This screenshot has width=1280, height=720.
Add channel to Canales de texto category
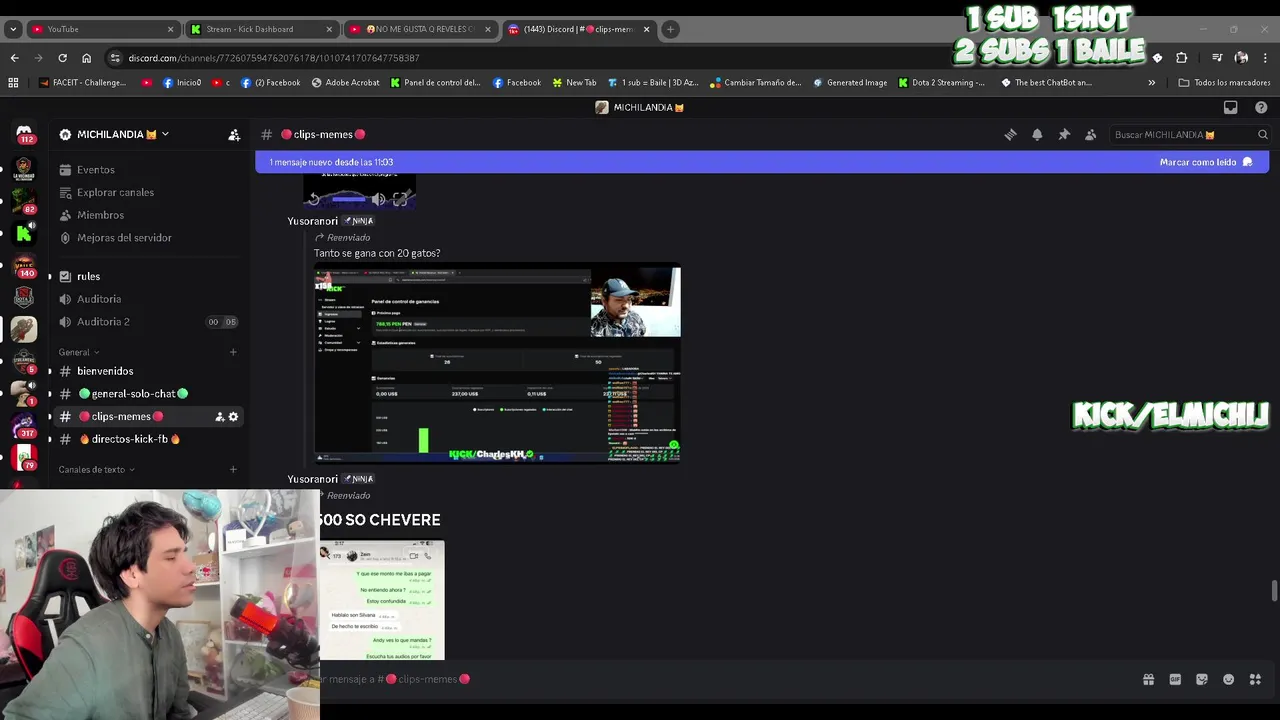pyautogui.click(x=233, y=469)
